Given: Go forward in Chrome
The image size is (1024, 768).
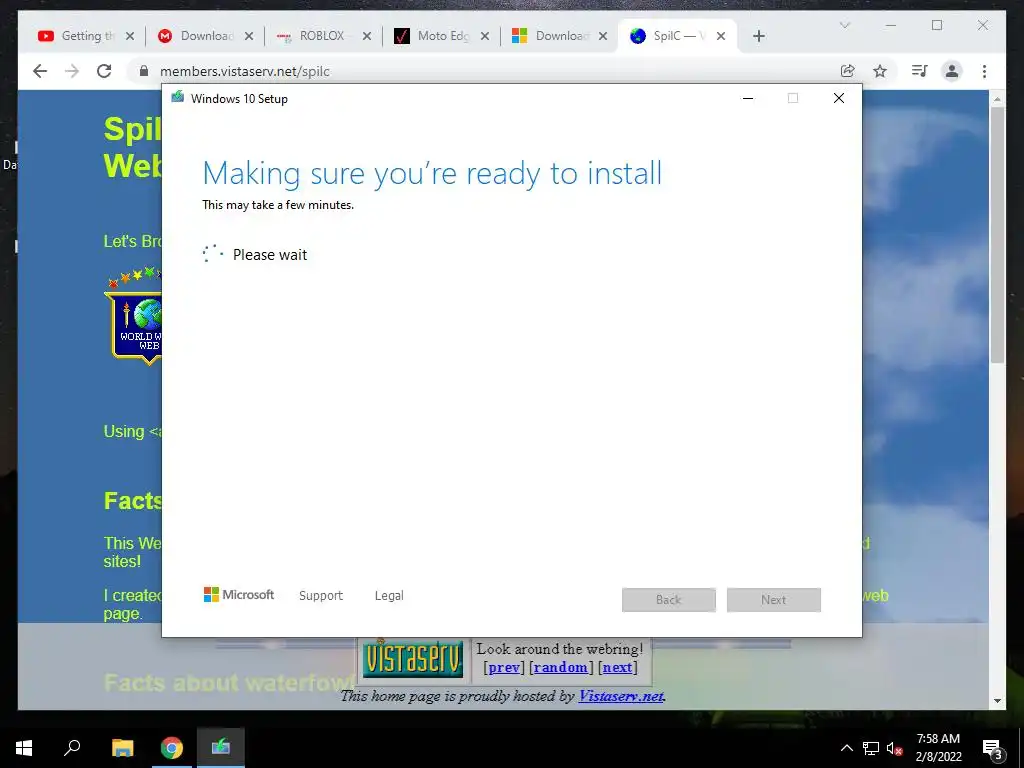Looking at the screenshot, I should pos(72,71).
